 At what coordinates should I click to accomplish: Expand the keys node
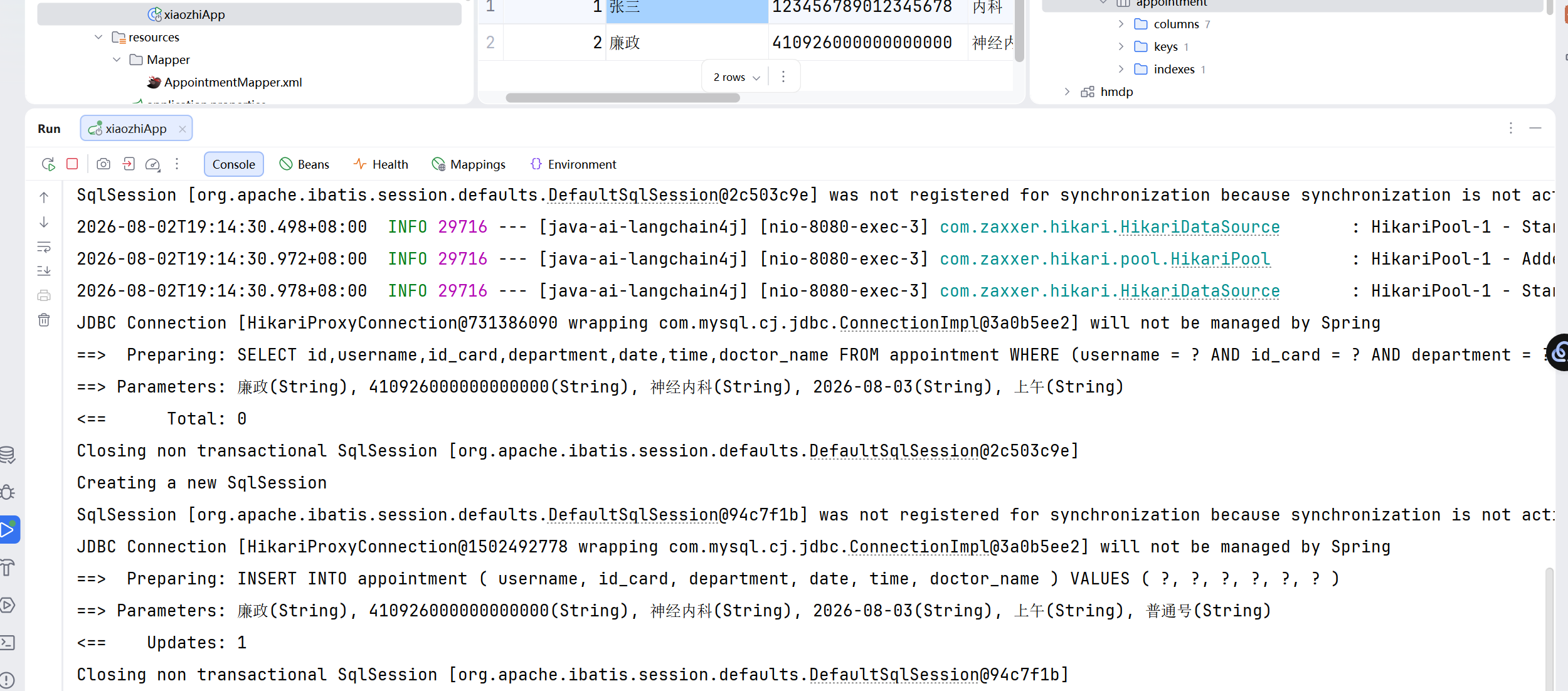(1121, 46)
